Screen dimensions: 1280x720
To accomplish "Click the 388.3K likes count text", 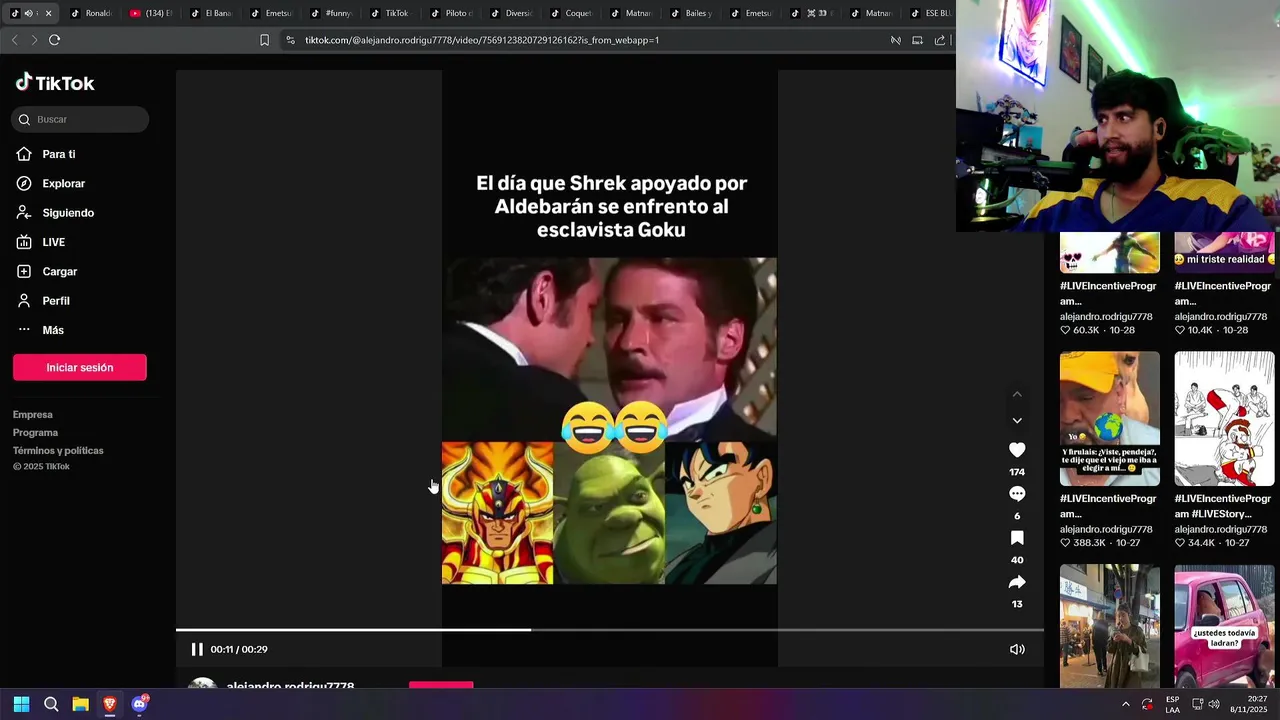I will [1089, 543].
